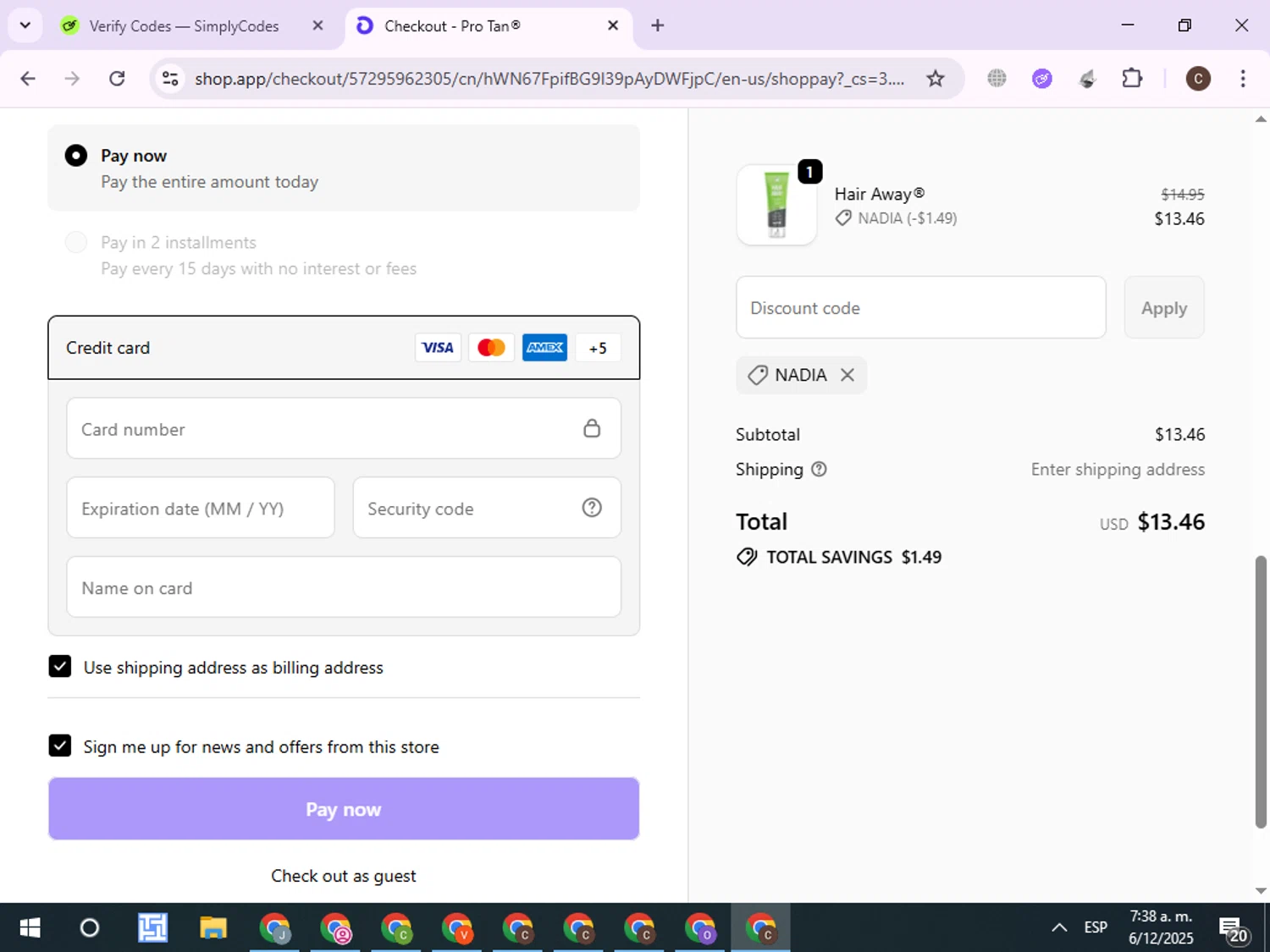
Task: Open File Explorer from taskbar
Action: (x=213, y=928)
